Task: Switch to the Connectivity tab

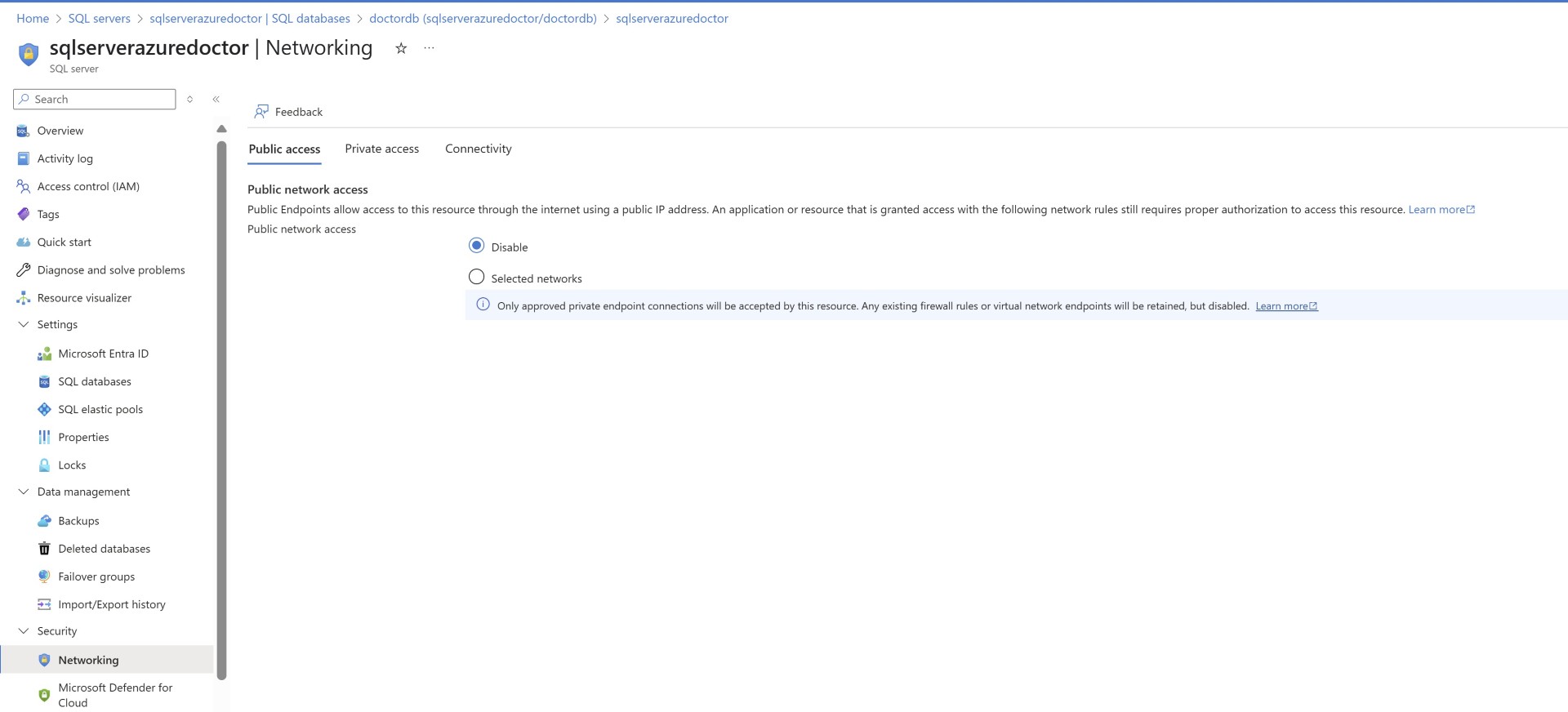Action: (479, 149)
